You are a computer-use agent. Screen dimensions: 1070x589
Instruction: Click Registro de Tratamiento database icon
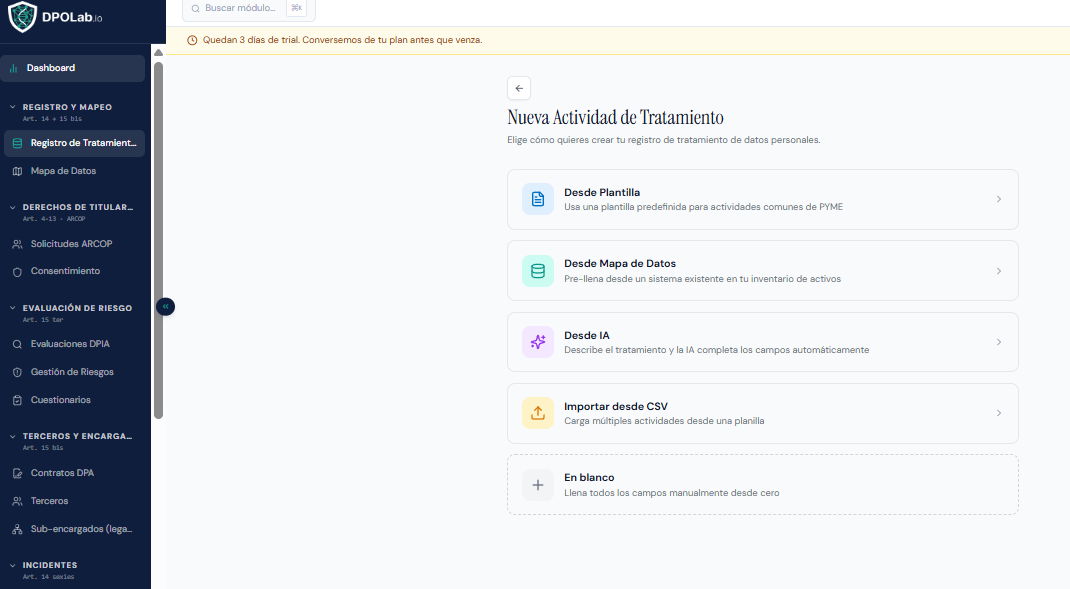17,143
